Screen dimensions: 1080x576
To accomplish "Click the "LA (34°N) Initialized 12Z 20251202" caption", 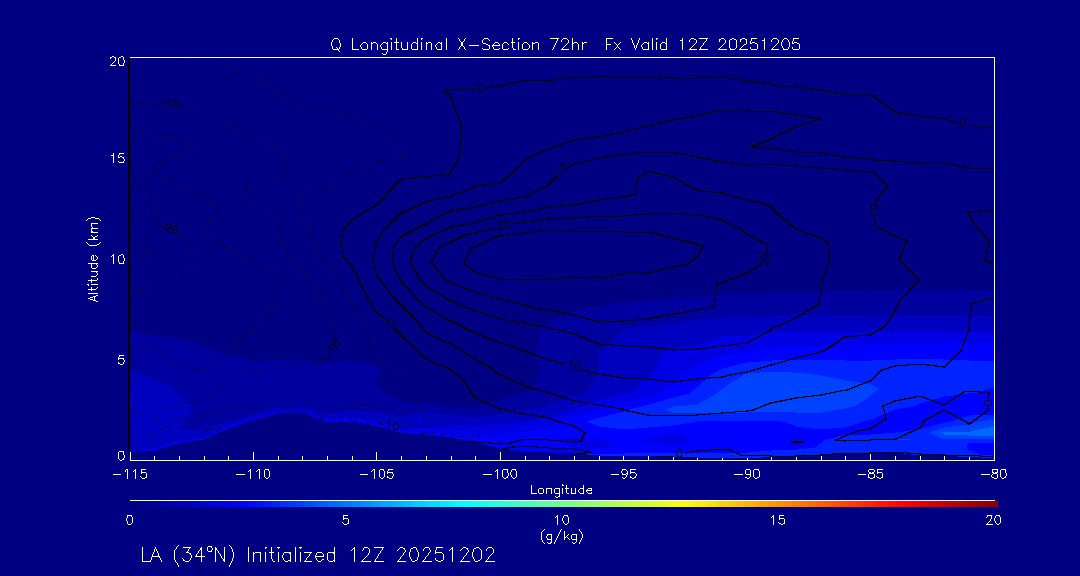I will click(318, 555).
